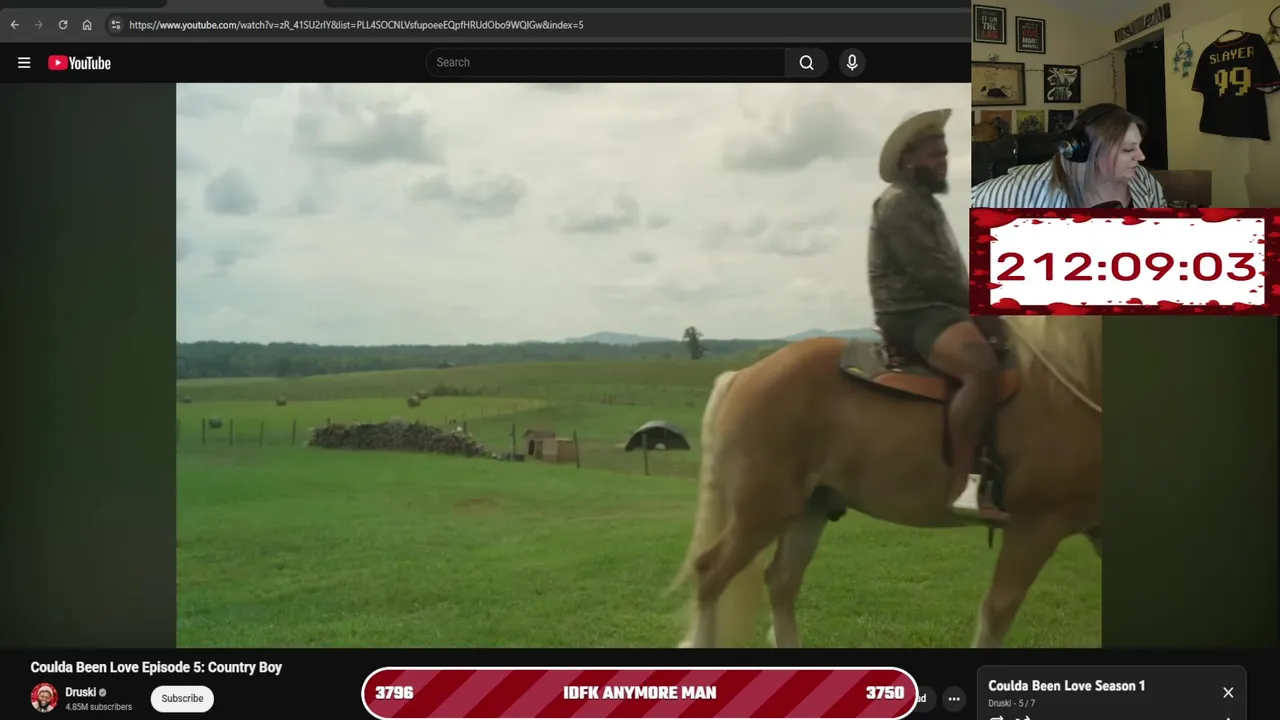Close the Coulda Been Love playlist panel
Image resolution: width=1280 pixels, height=720 pixels.
click(x=1228, y=692)
